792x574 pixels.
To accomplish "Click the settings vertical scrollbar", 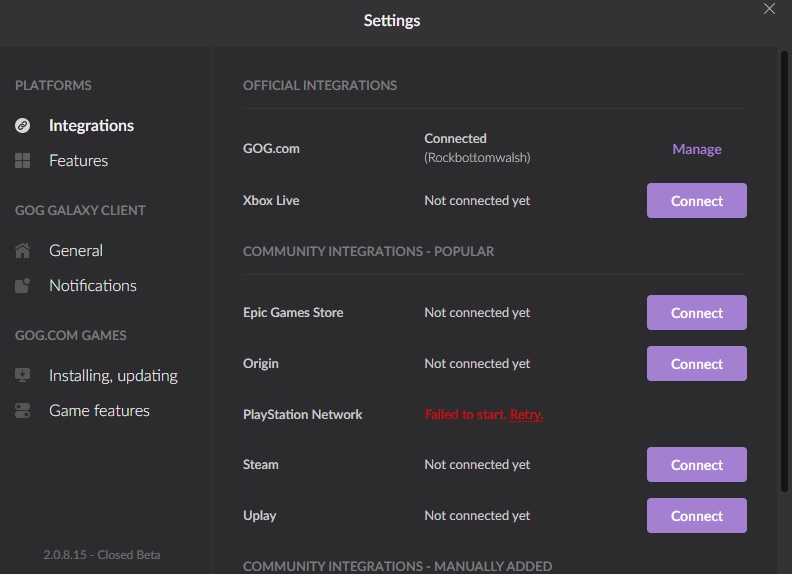I will [784, 271].
